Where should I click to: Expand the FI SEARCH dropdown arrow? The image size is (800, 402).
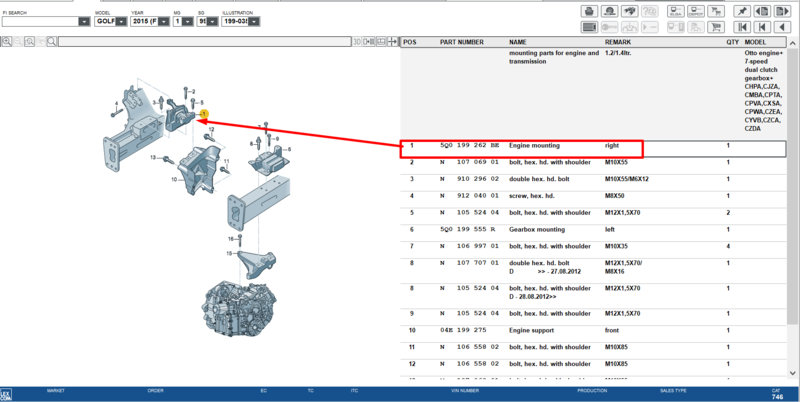[x=84, y=21]
